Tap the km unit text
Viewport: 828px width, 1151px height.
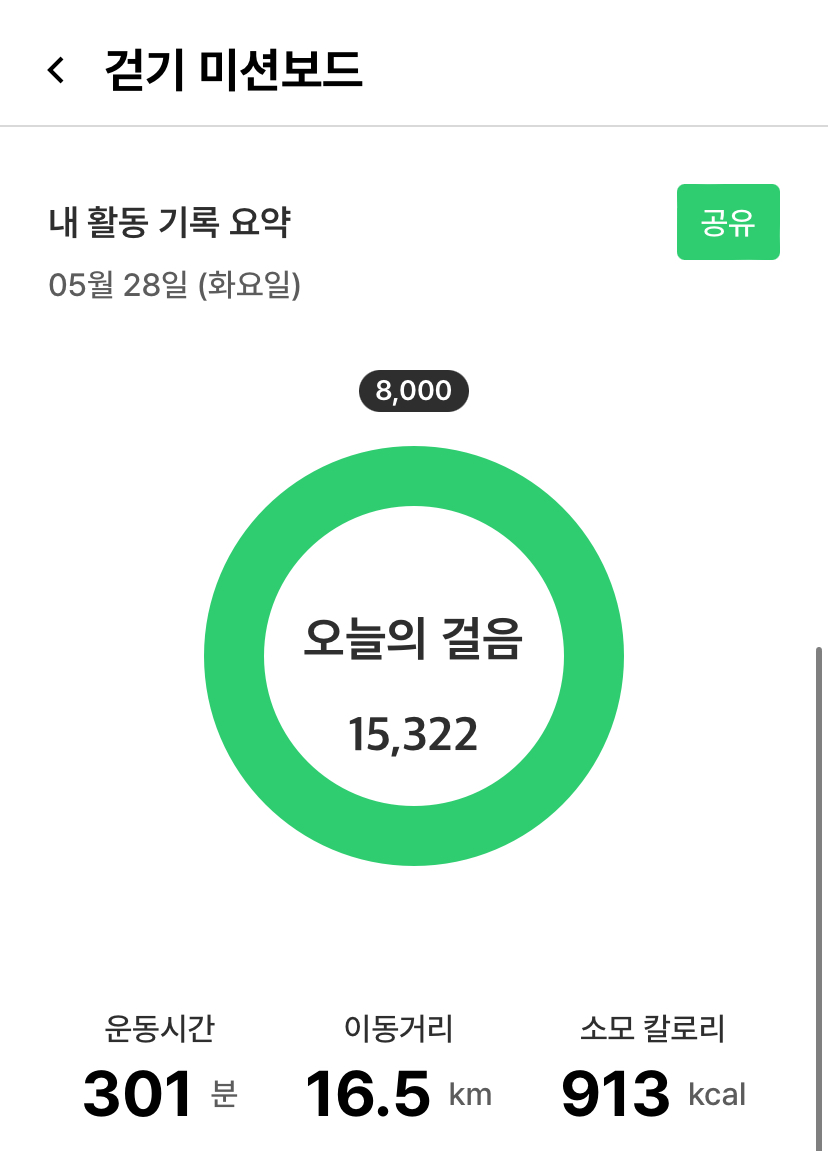470,1095
